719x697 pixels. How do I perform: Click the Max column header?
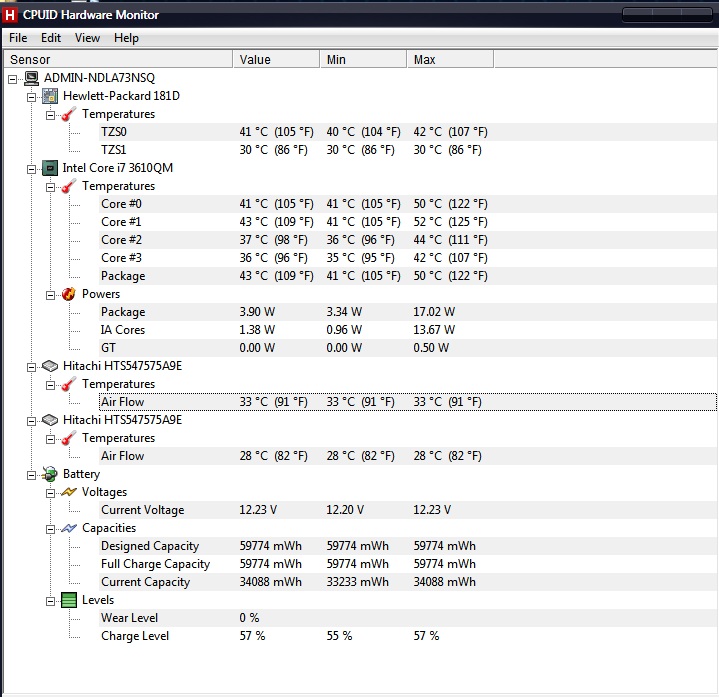[450, 60]
